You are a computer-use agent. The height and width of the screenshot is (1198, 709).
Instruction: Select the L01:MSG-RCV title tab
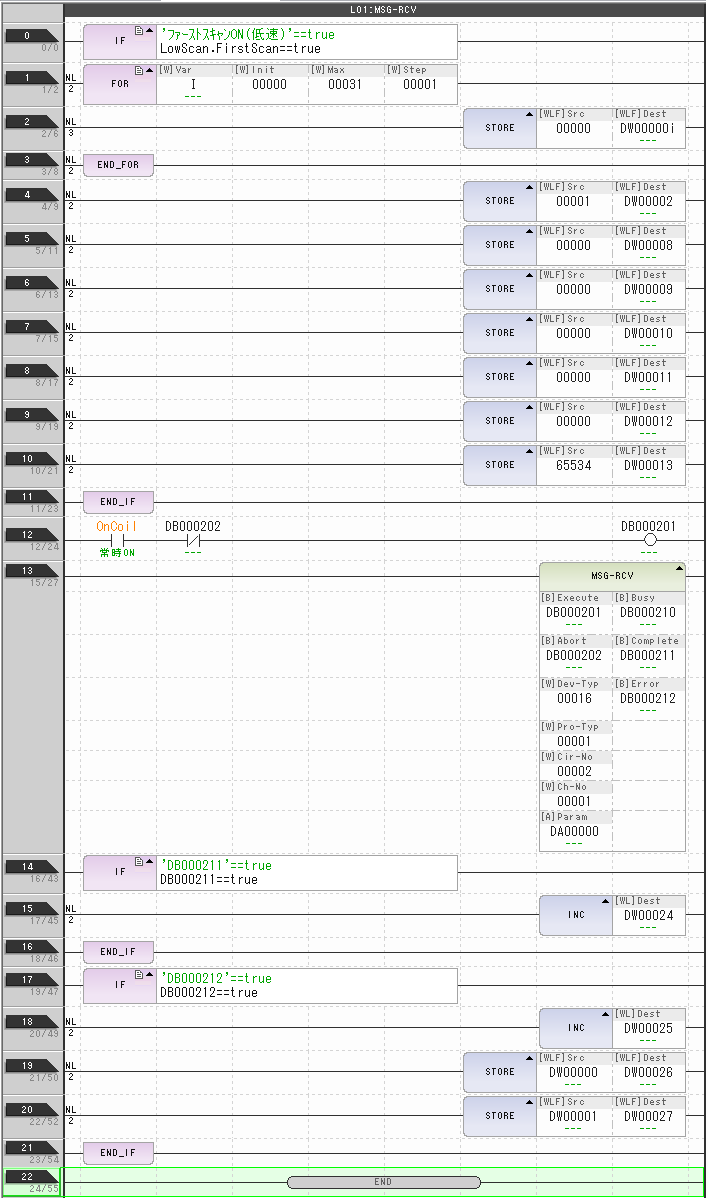pyautogui.click(x=384, y=8)
